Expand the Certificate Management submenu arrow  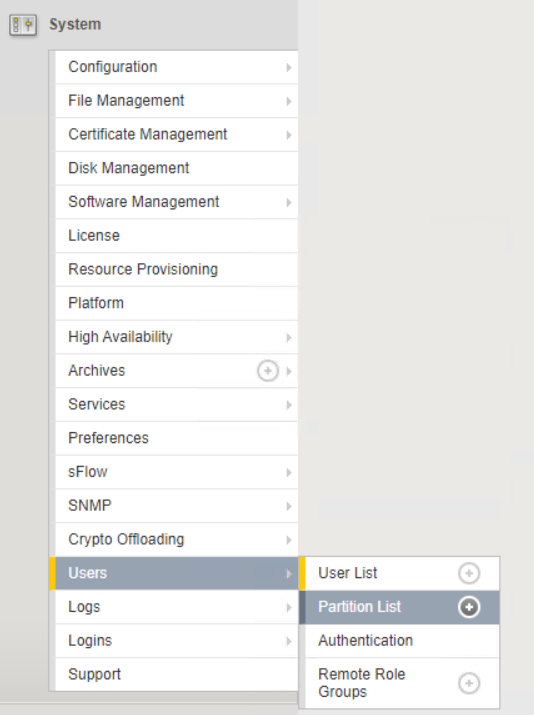289,135
